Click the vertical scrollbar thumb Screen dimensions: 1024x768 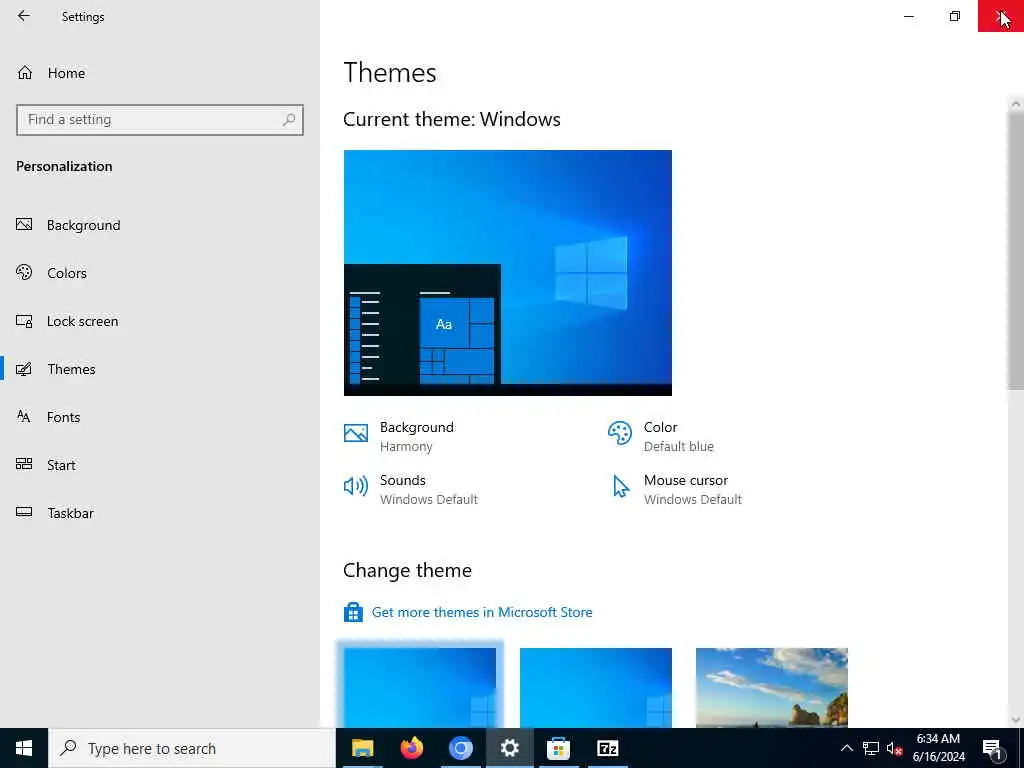[1016, 251]
